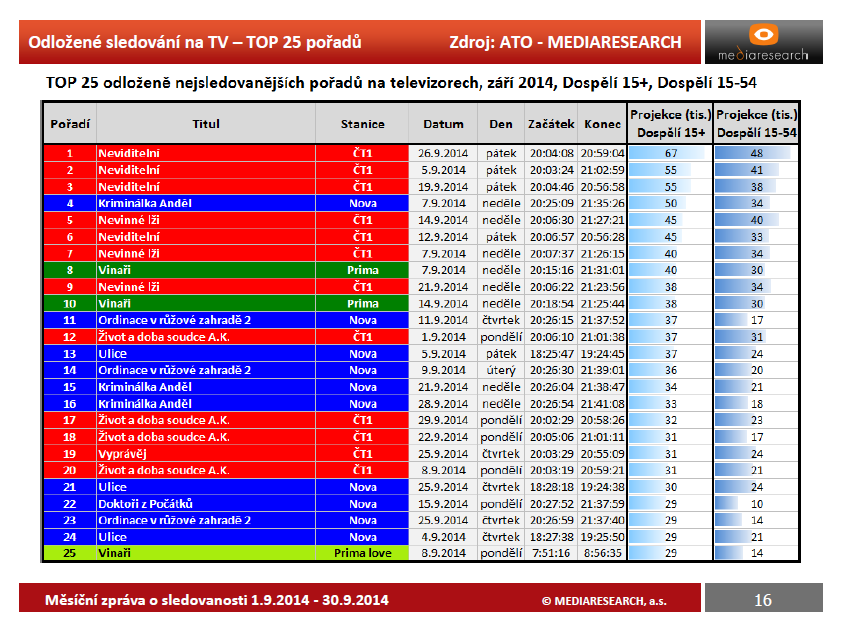Viewport: 842px width, 631px height.
Task: Click 'Doktoři z Počátků' title in rank 22 row
Action: coord(146,504)
